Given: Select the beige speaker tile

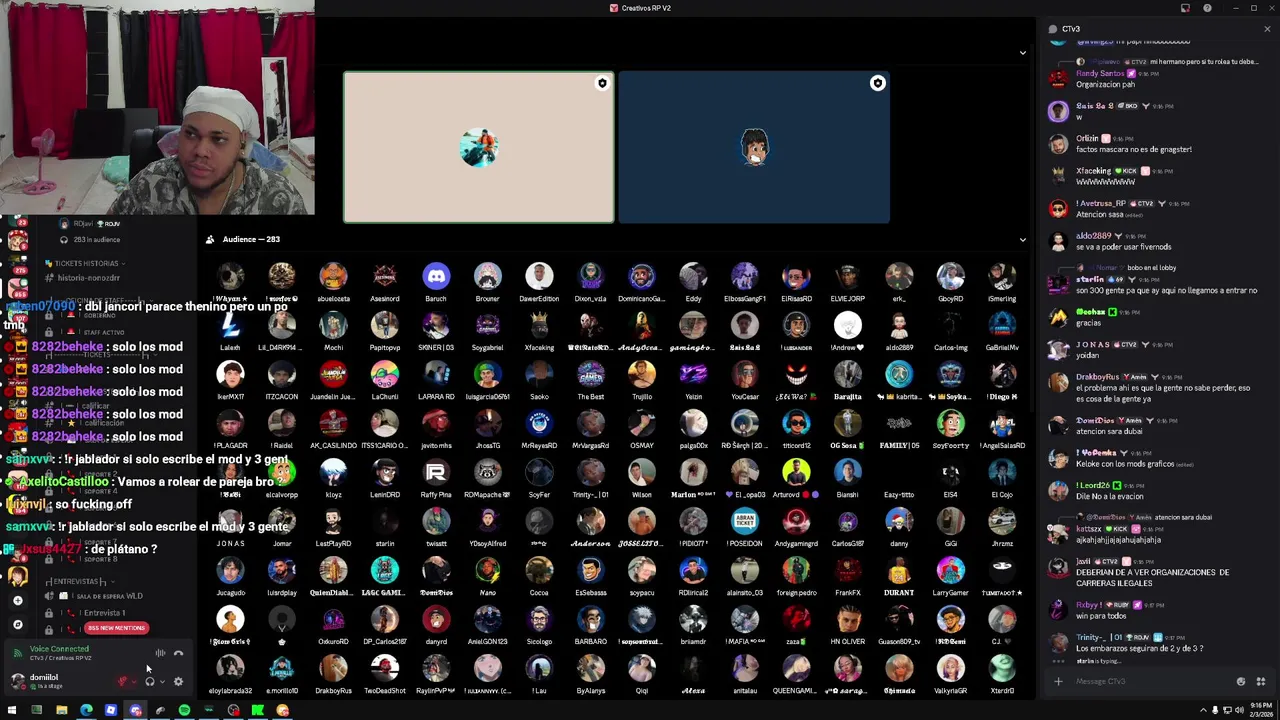Looking at the screenshot, I should (x=479, y=147).
